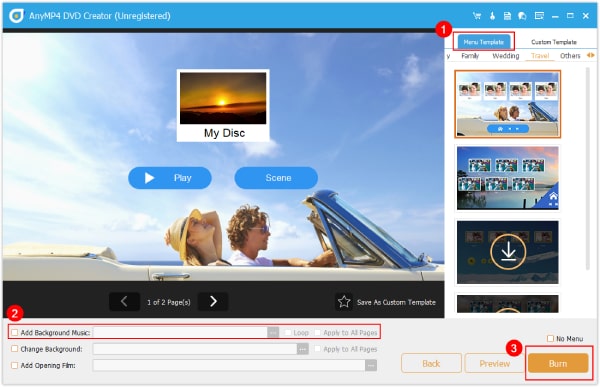
Task: Browse for opening film file button
Action: [370, 365]
